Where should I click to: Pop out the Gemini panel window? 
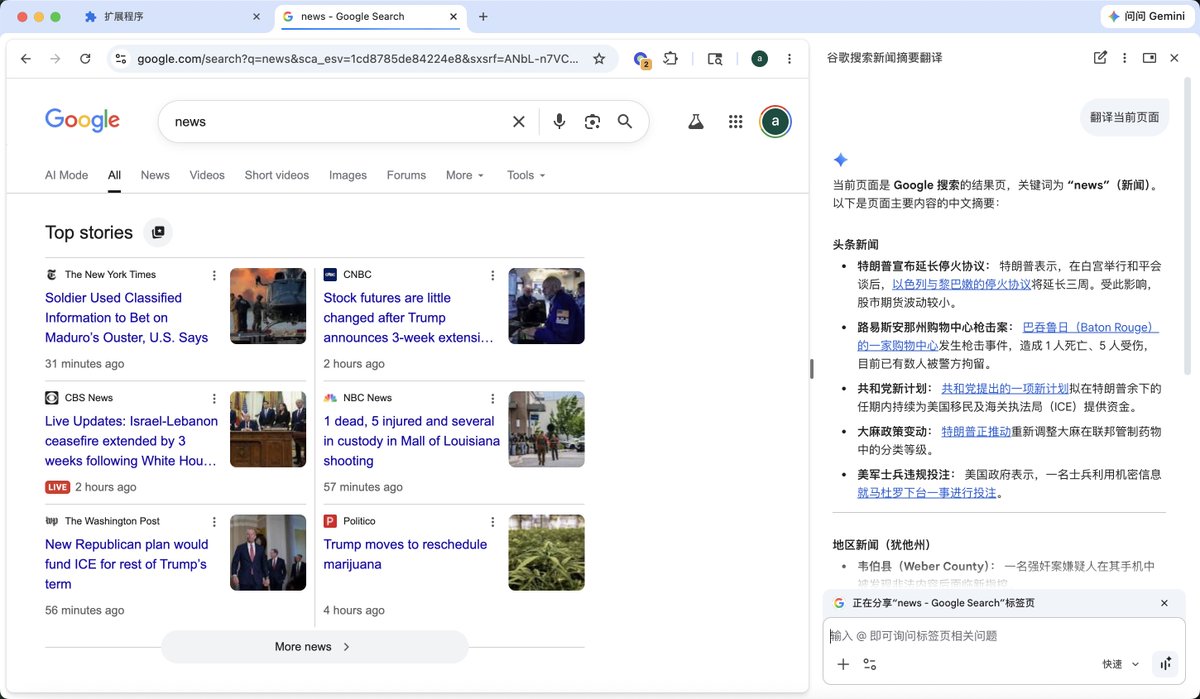(x=1150, y=58)
